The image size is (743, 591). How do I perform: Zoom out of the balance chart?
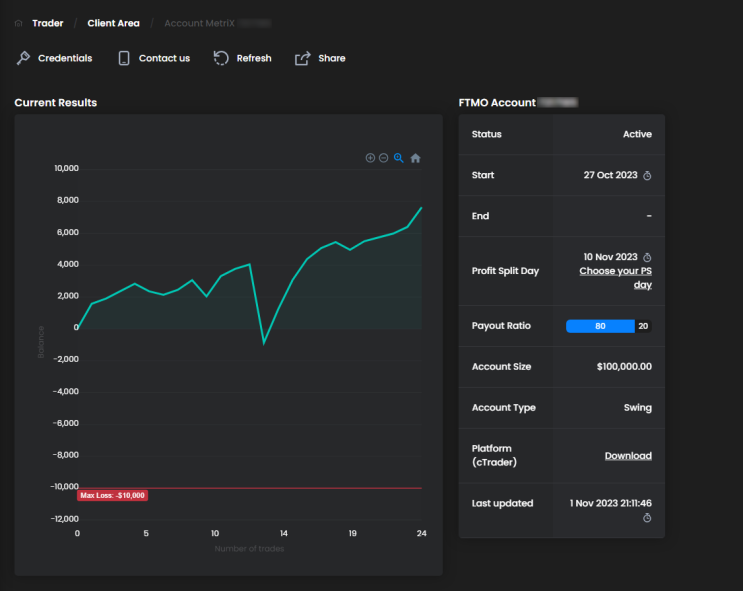(x=384, y=158)
